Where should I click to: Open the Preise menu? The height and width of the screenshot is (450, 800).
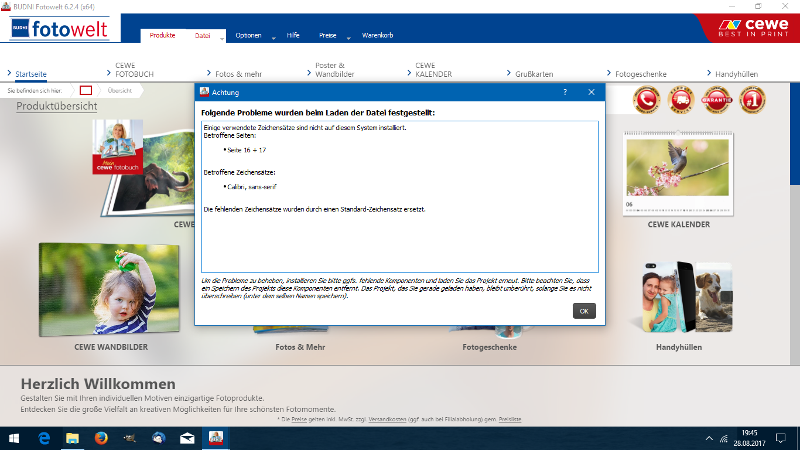point(328,36)
